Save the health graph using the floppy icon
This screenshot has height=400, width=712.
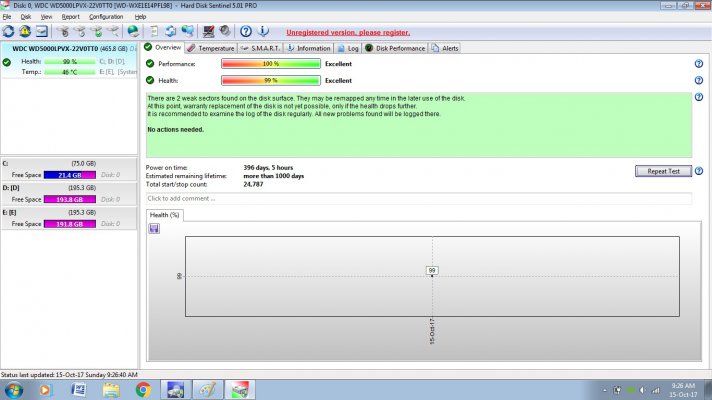154,228
